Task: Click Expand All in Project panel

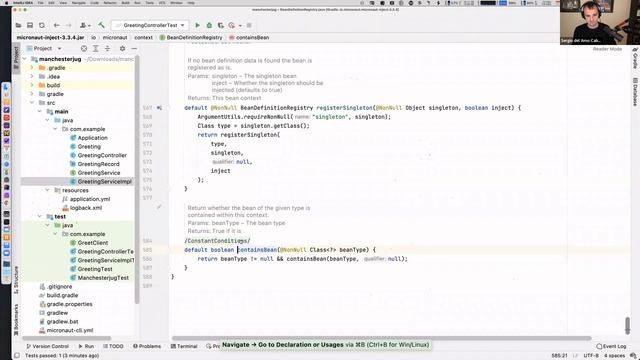Action: pos(96,49)
